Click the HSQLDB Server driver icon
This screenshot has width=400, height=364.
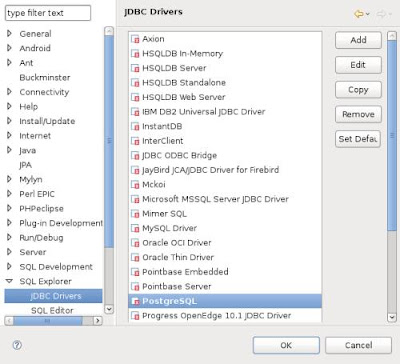pyautogui.click(x=135, y=68)
